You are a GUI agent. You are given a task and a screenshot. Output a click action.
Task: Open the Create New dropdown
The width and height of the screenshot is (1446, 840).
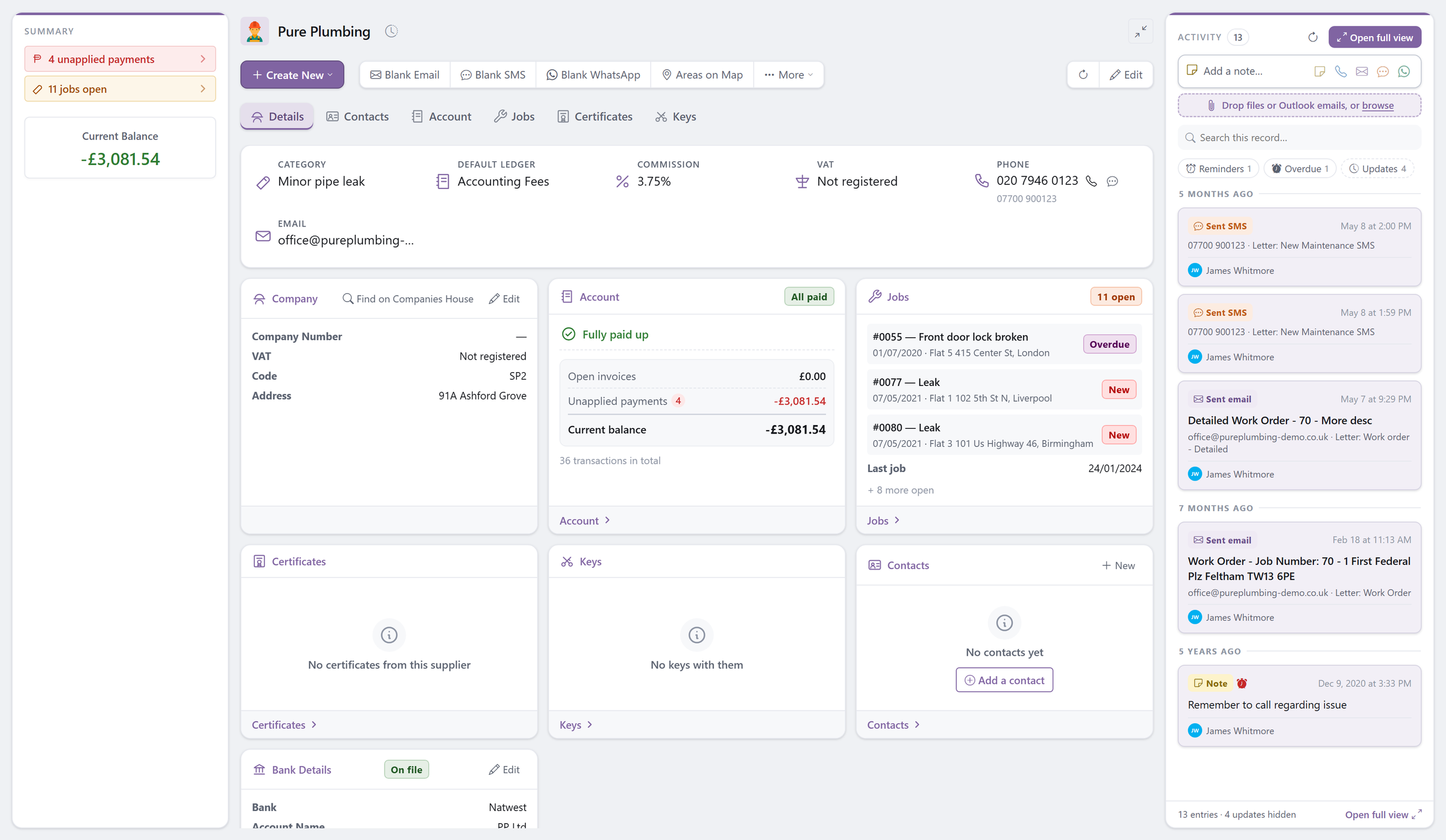(x=292, y=75)
